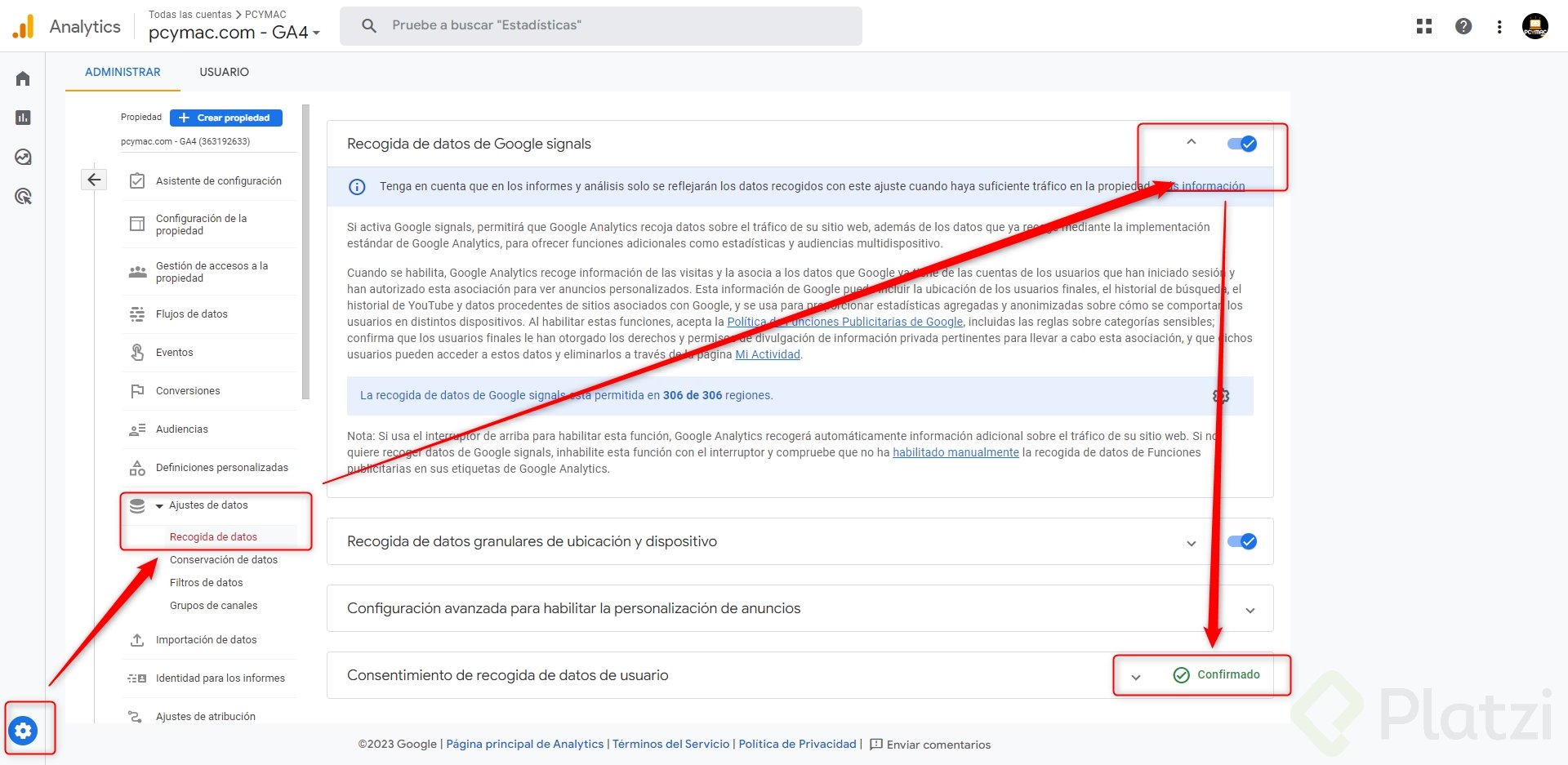The height and width of the screenshot is (765, 1568).
Task: Click the Audiencias menu label
Action: coord(182,429)
